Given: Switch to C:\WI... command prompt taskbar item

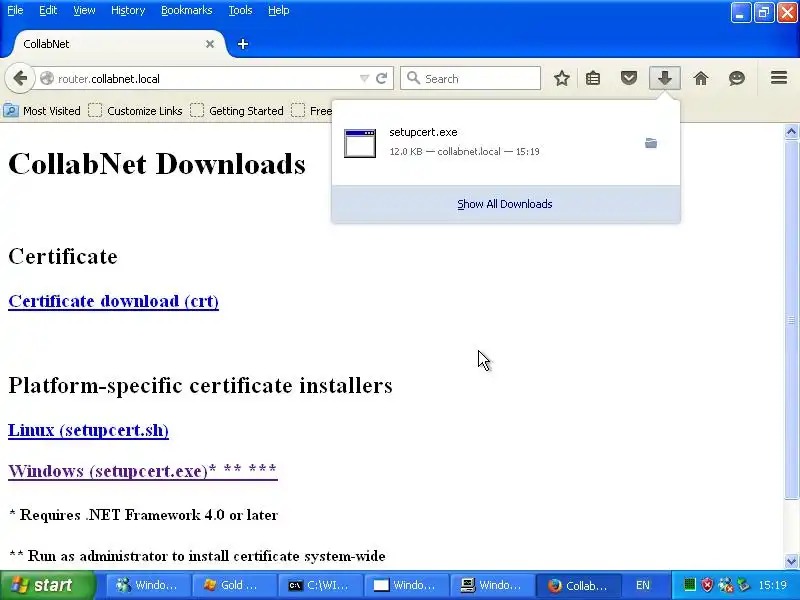Looking at the screenshot, I should click(319, 585).
